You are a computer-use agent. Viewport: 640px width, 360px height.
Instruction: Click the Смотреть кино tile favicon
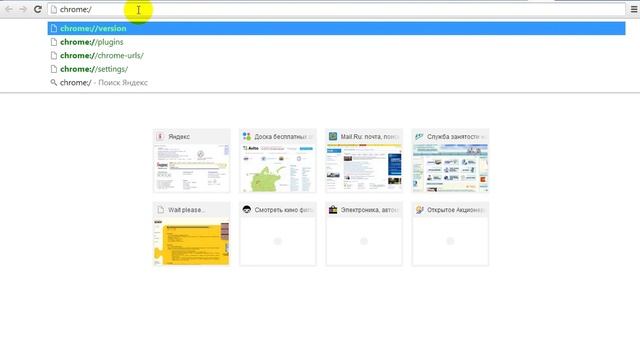pos(247,209)
